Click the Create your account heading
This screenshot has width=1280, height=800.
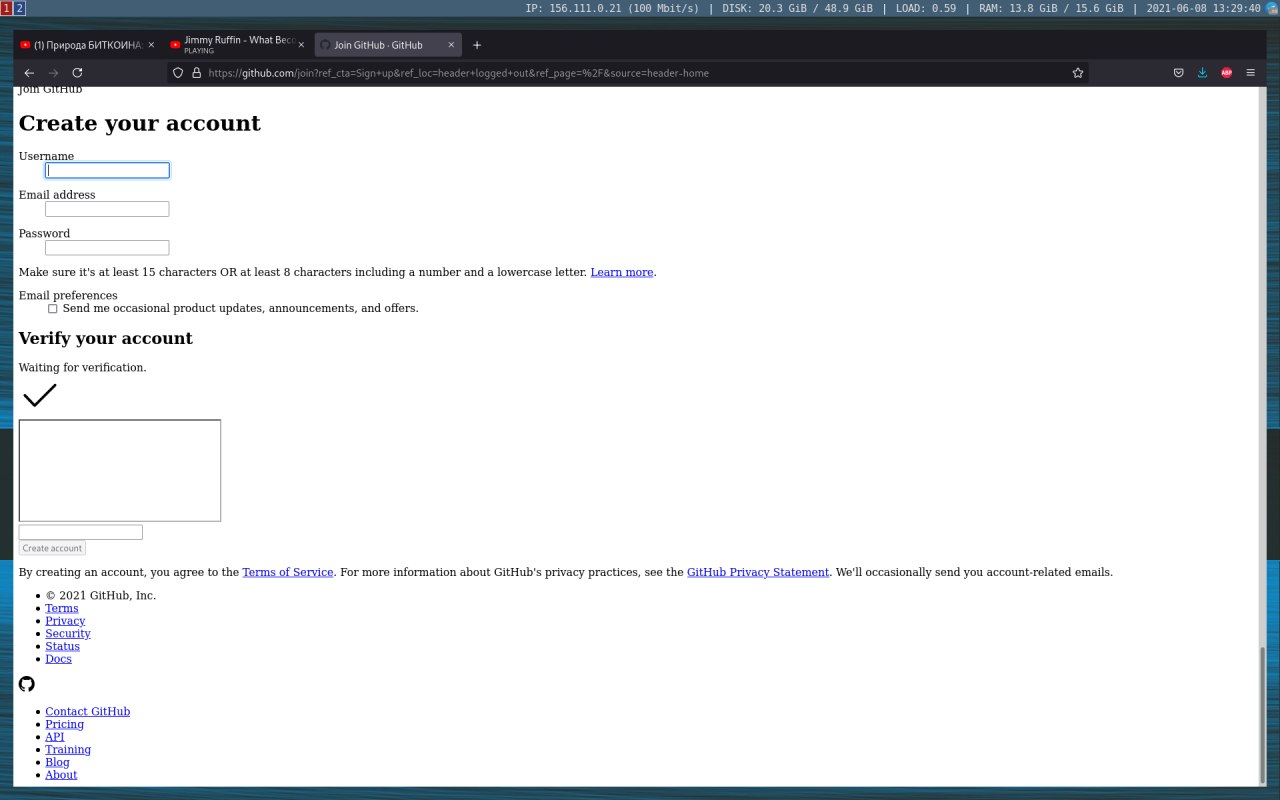139,123
